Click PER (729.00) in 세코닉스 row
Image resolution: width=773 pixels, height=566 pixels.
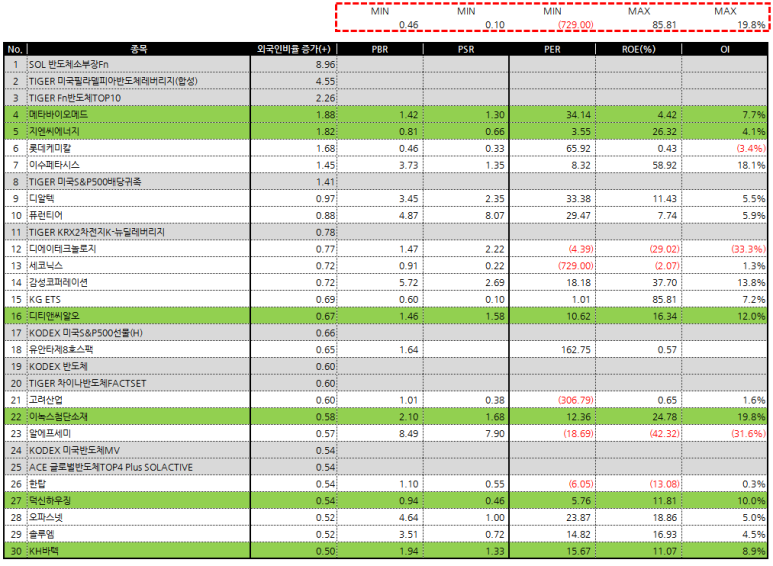(576, 266)
